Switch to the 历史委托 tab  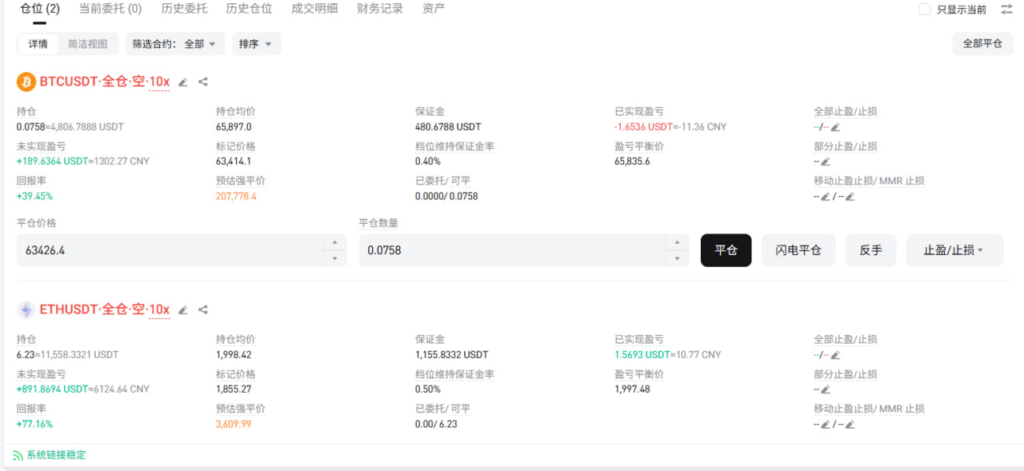[x=184, y=8]
